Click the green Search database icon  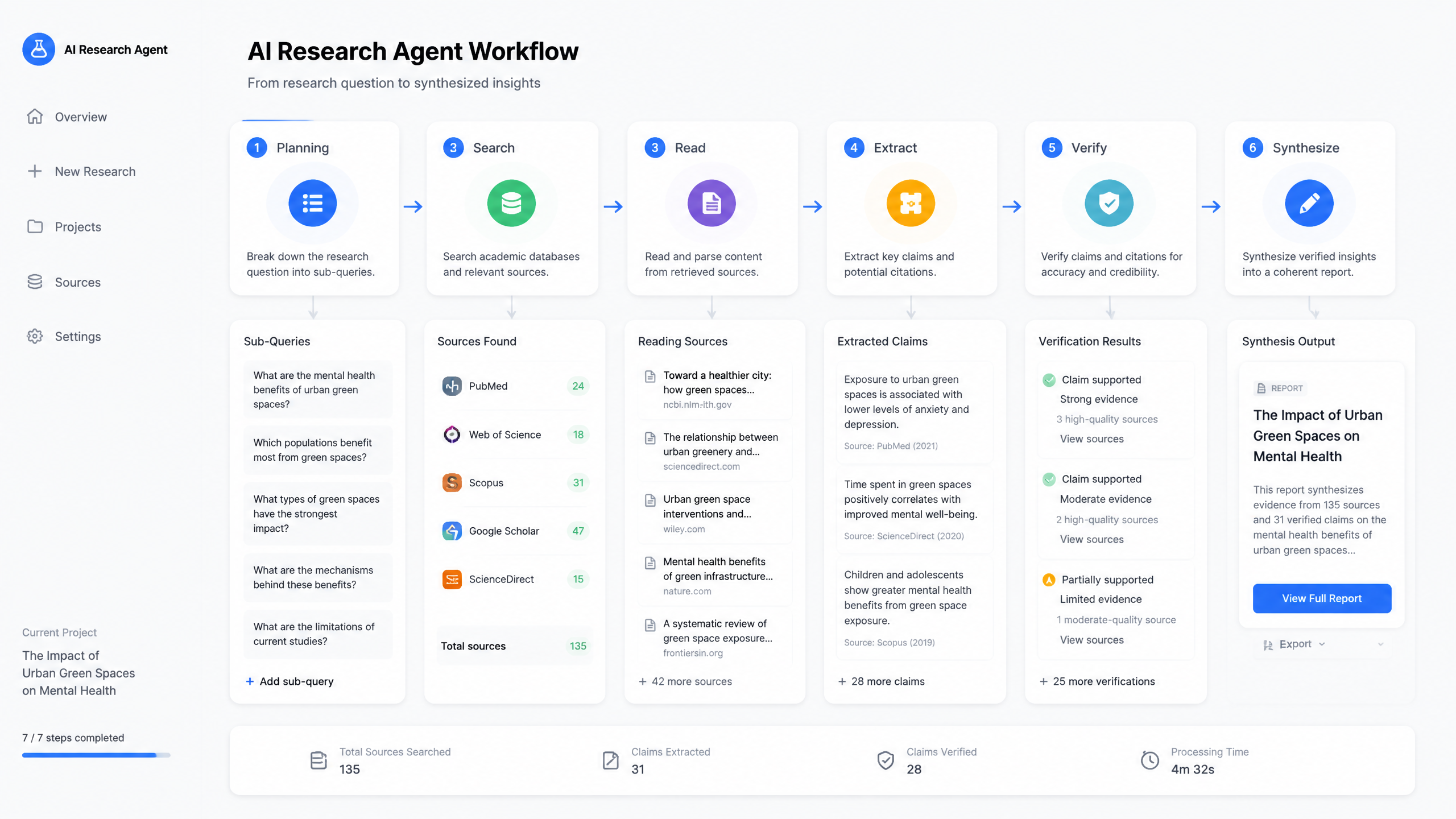click(x=511, y=203)
